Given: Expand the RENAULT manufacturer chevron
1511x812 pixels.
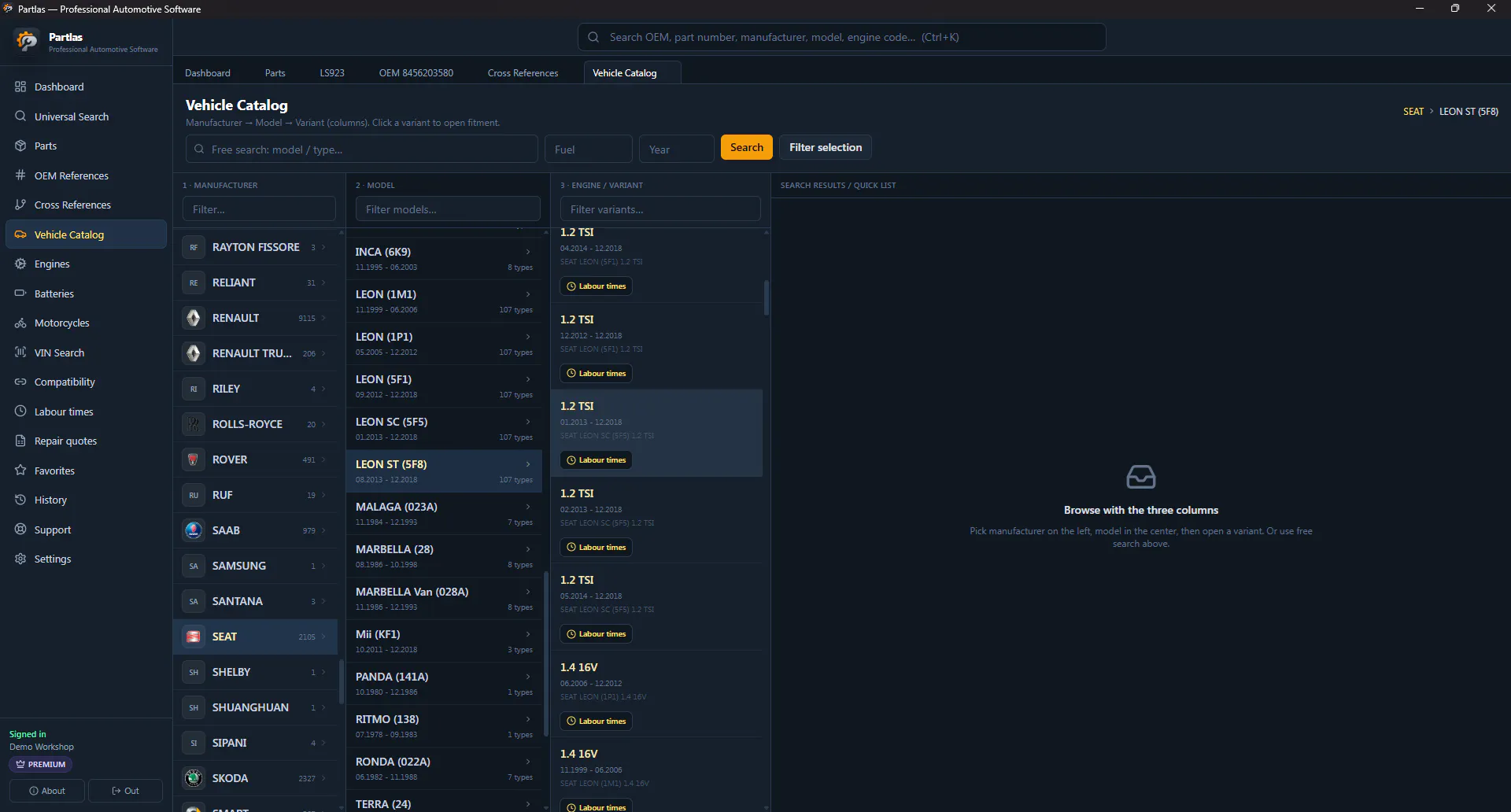Looking at the screenshot, I should (x=323, y=318).
